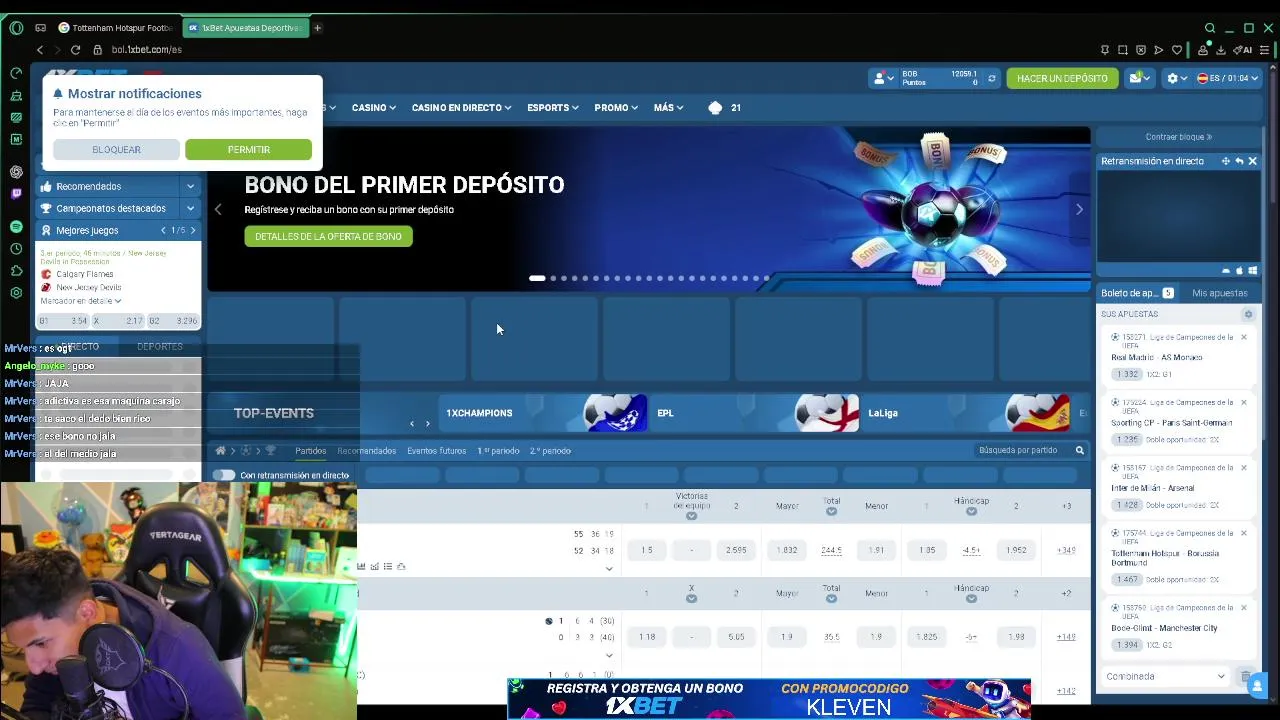Click the gift icon beside 21

715,107
